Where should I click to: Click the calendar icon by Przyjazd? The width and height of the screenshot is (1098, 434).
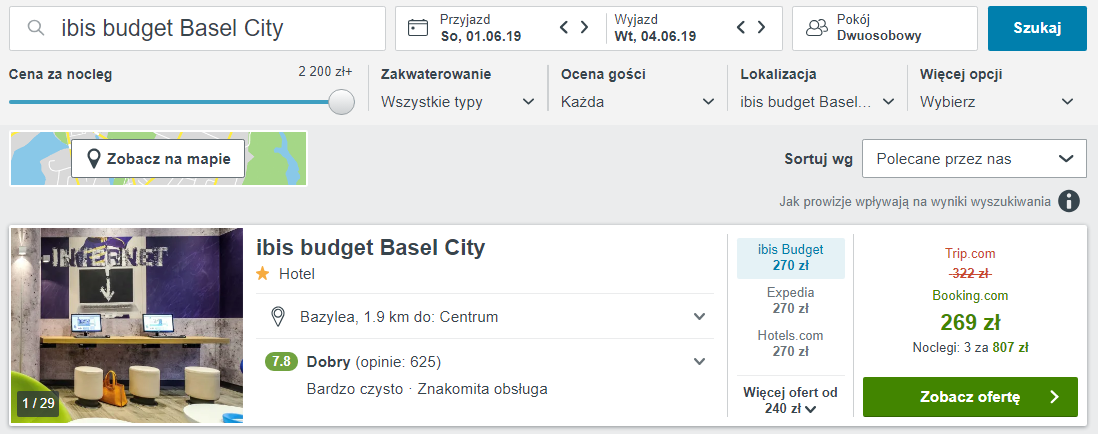(x=418, y=28)
